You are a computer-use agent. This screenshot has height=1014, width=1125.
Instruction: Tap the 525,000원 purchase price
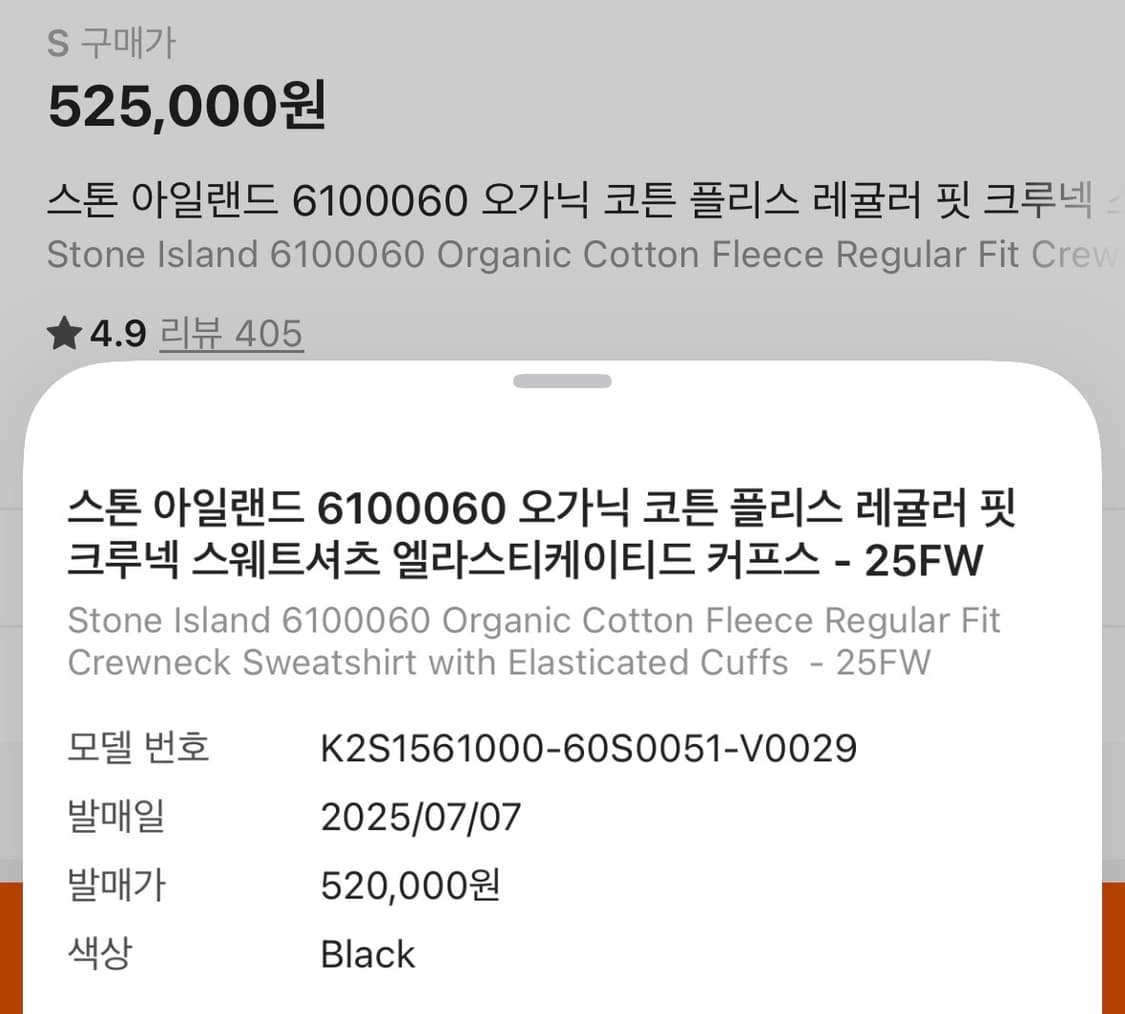pos(187,106)
